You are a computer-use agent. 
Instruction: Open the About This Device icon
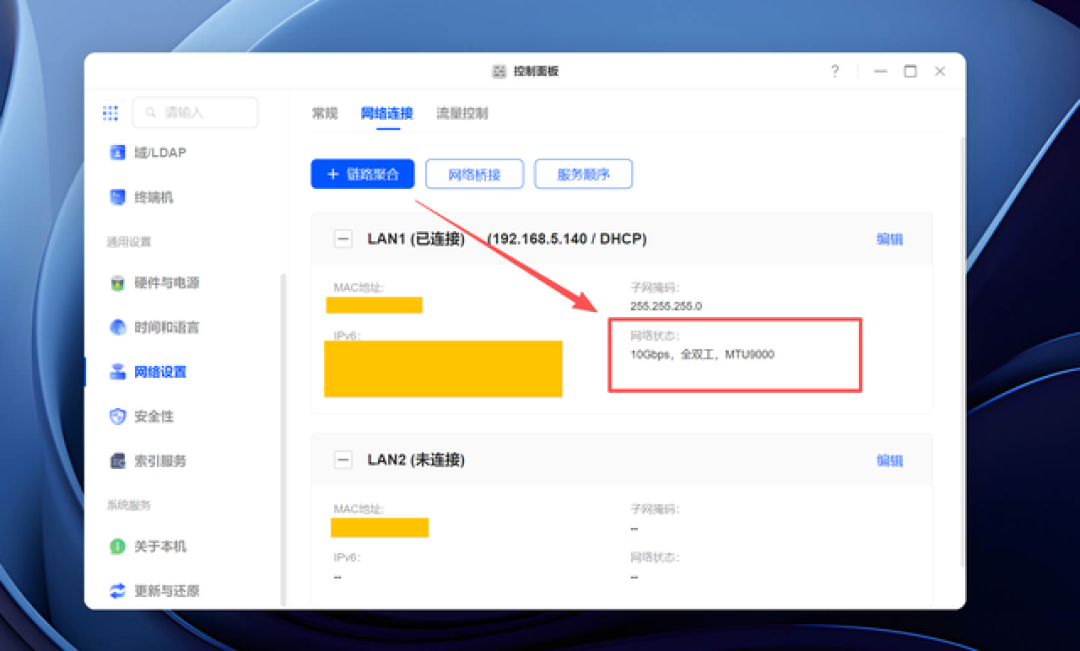[118, 546]
